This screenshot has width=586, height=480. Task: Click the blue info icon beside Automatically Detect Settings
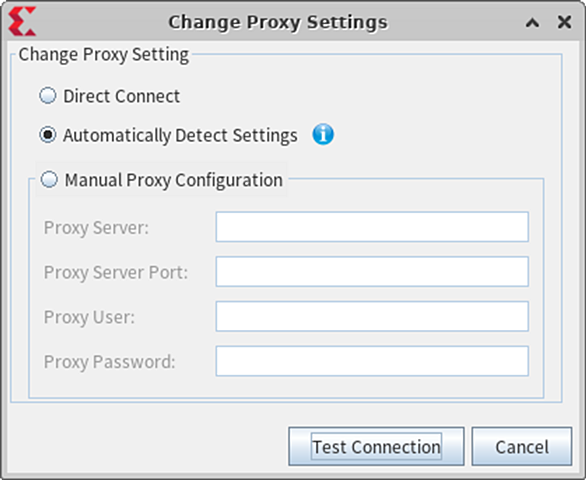323,134
